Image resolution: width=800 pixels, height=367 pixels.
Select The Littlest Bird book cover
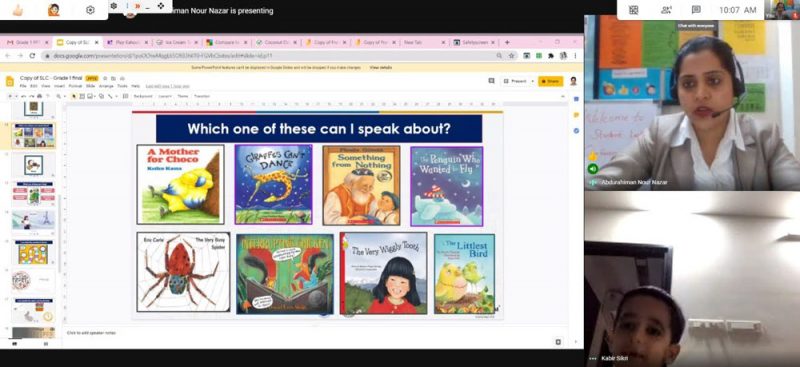[464, 274]
